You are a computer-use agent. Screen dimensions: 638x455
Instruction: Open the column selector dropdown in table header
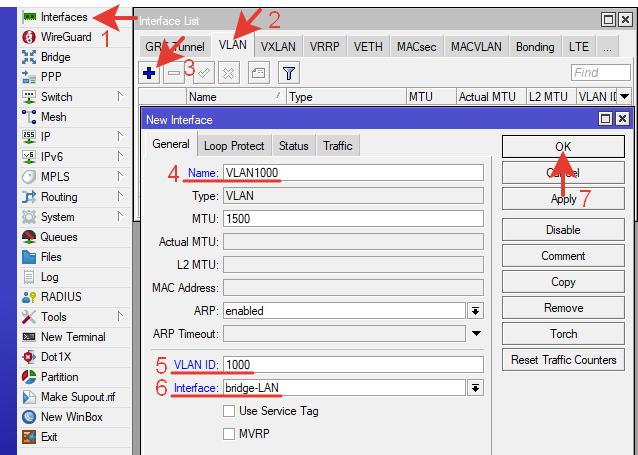tap(625, 97)
